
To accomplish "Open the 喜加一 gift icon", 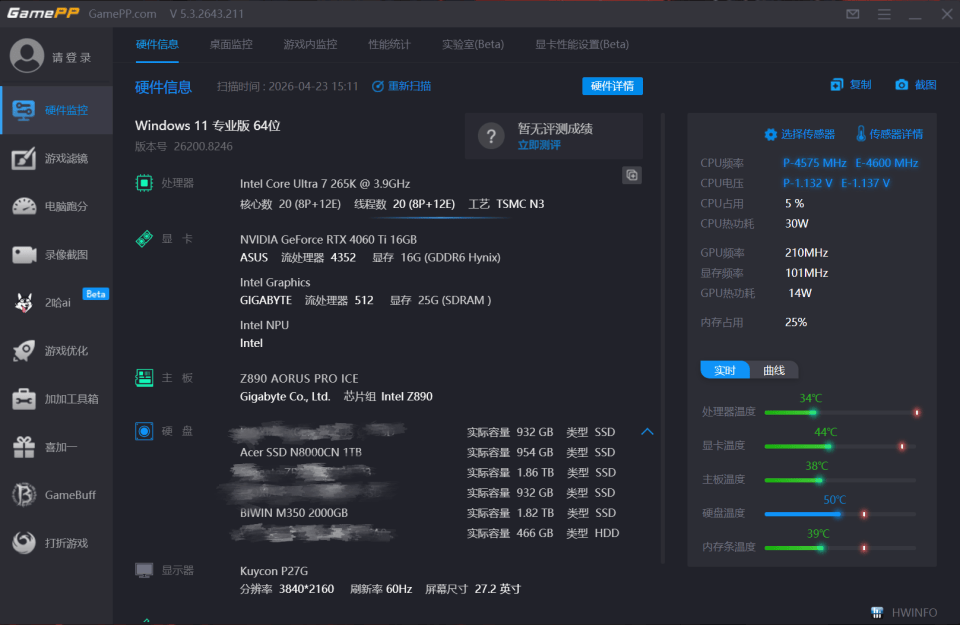I will (x=24, y=446).
